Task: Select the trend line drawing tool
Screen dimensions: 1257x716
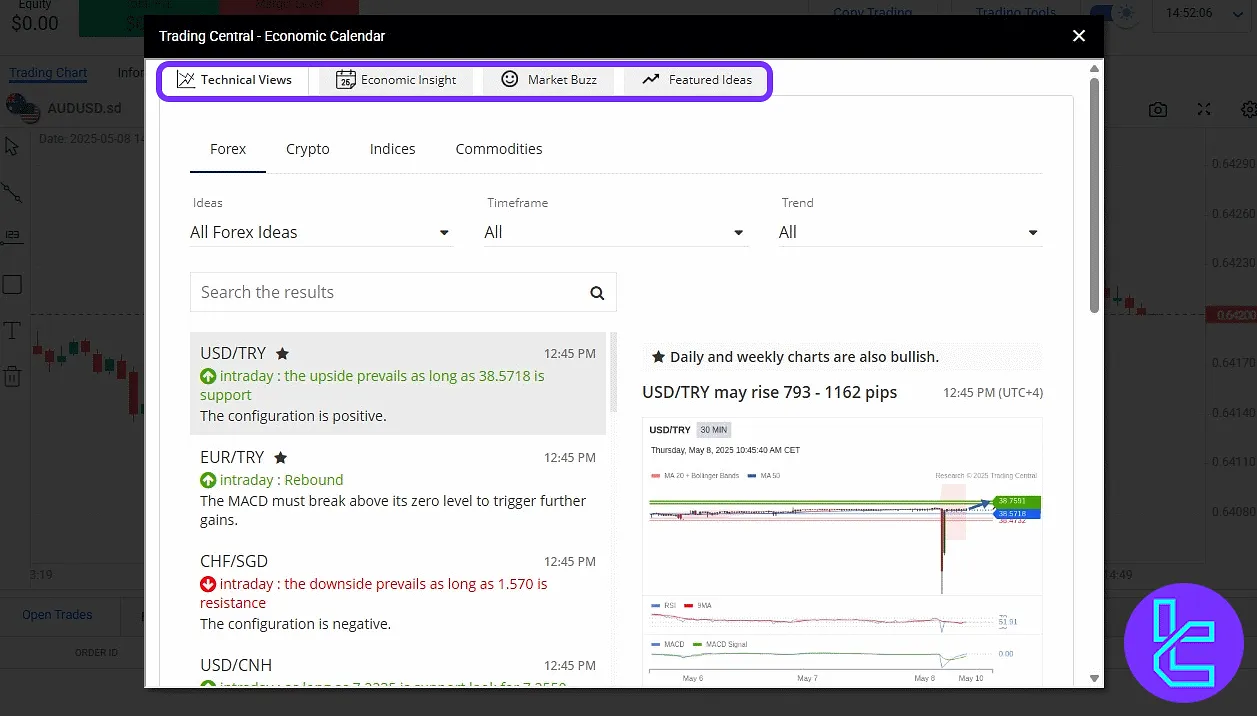Action: pos(12,191)
